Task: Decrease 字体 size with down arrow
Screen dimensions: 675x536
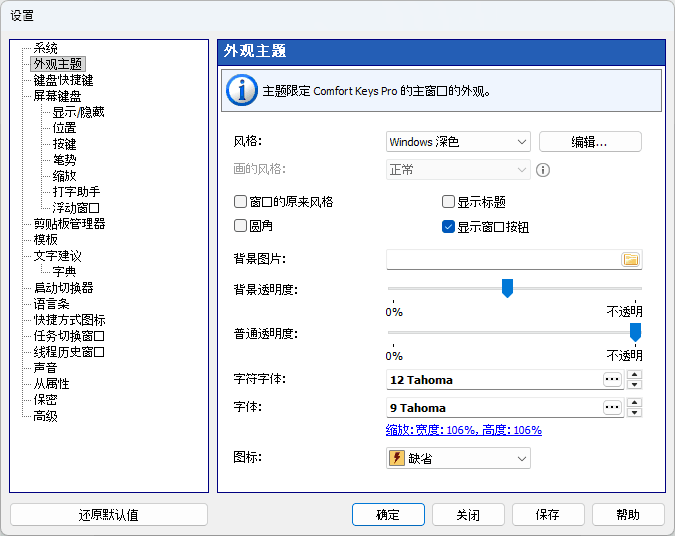Action: (x=635, y=412)
